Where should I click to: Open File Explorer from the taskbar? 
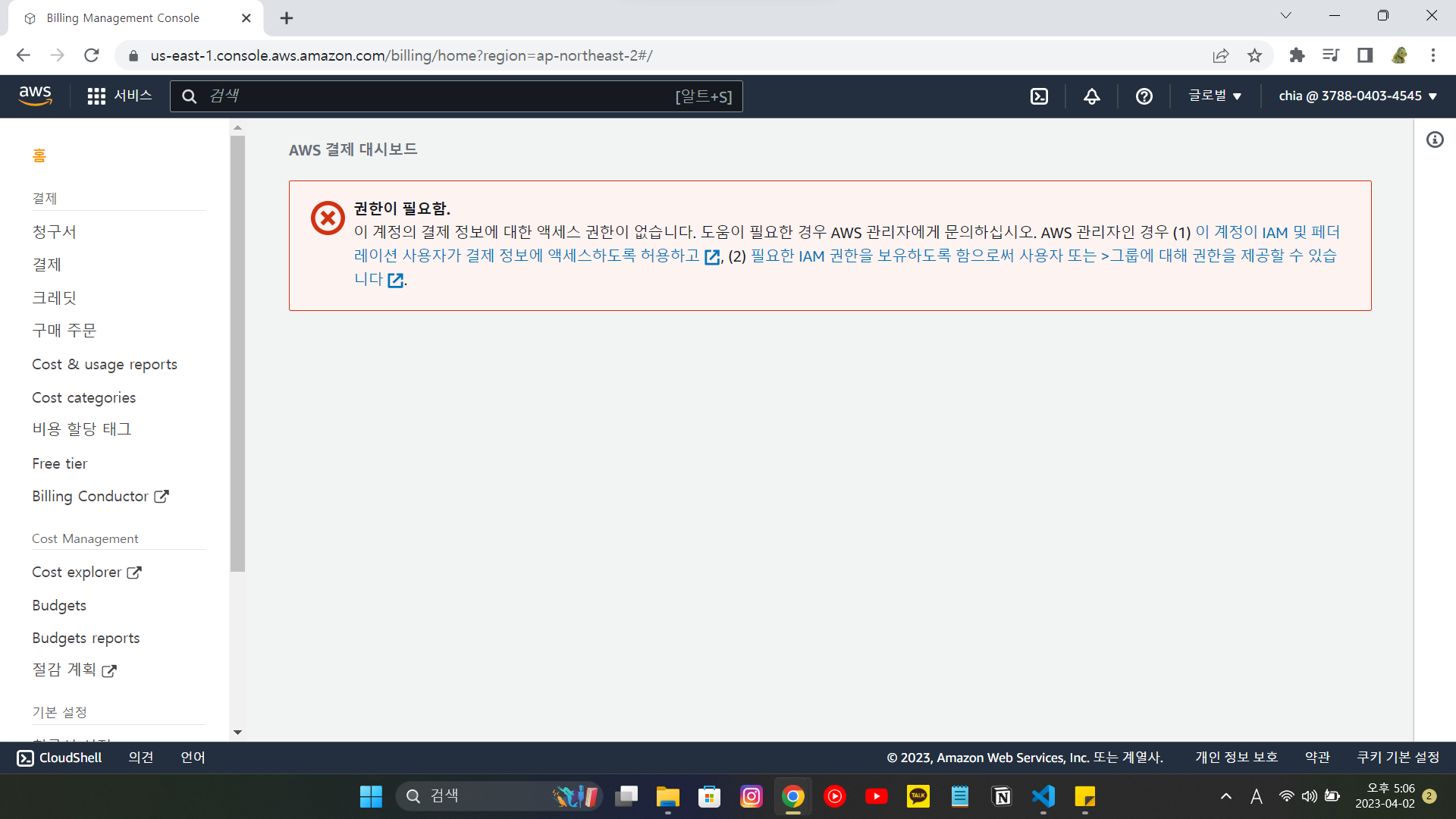coord(667,796)
